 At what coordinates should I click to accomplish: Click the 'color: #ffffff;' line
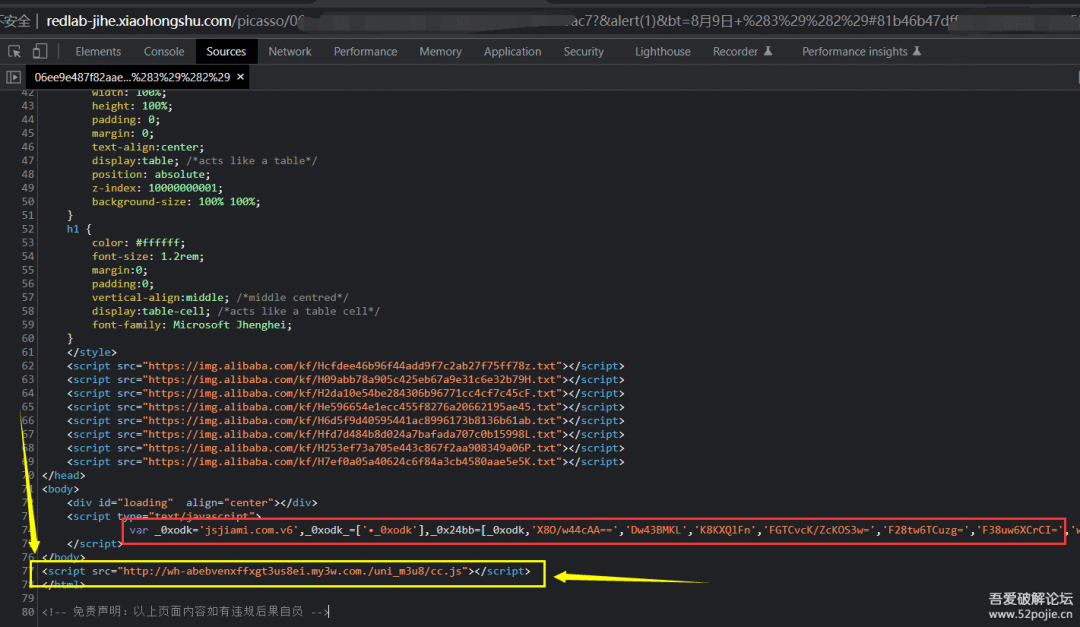pos(138,243)
